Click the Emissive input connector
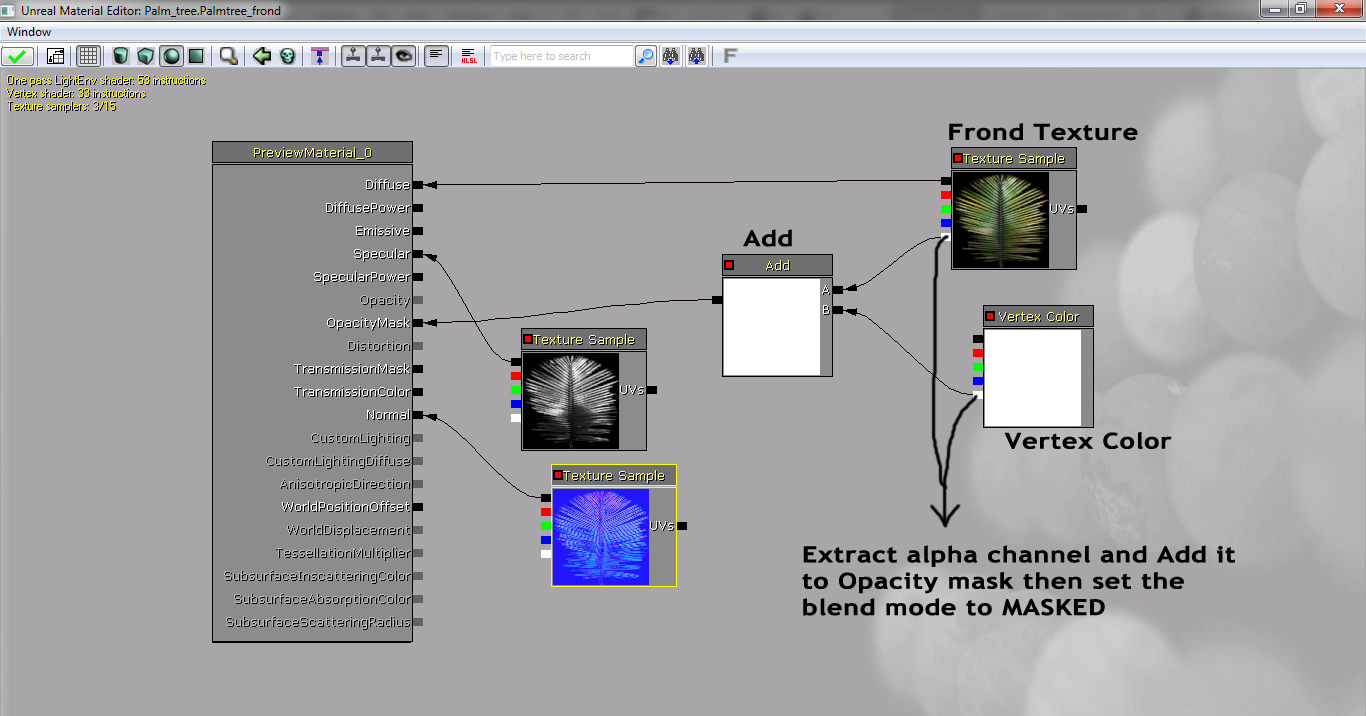The width and height of the screenshot is (1366, 716). click(x=418, y=231)
